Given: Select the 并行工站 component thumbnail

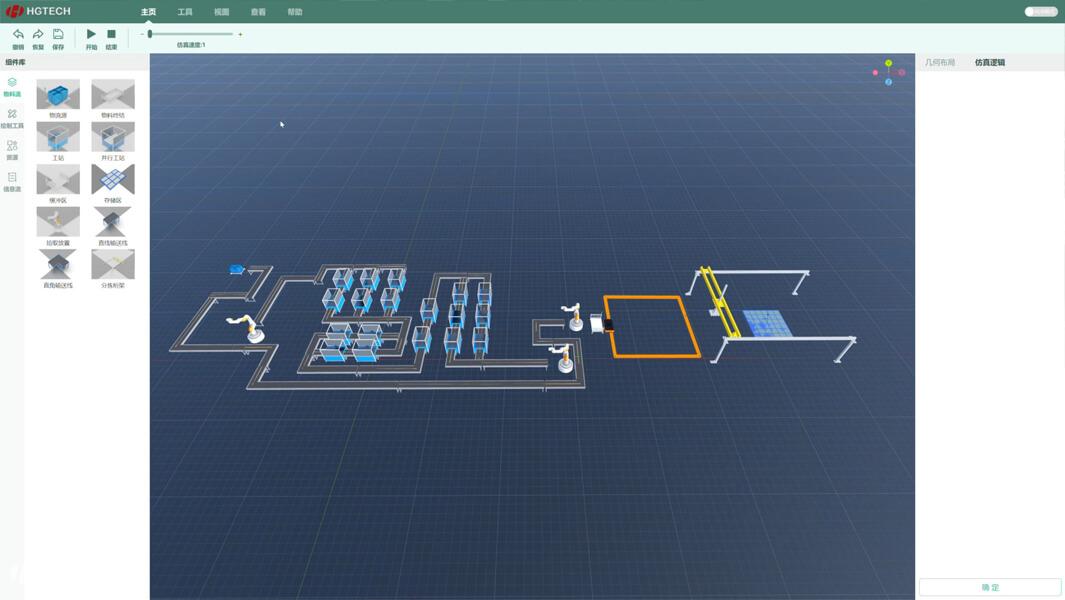Looking at the screenshot, I should (x=113, y=137).
